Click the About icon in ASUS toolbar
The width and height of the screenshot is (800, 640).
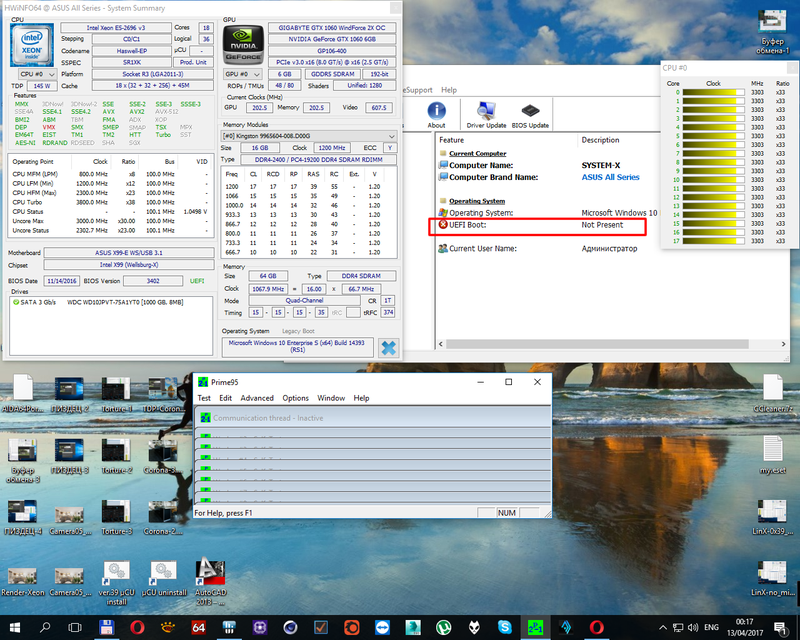click(436, 115)
